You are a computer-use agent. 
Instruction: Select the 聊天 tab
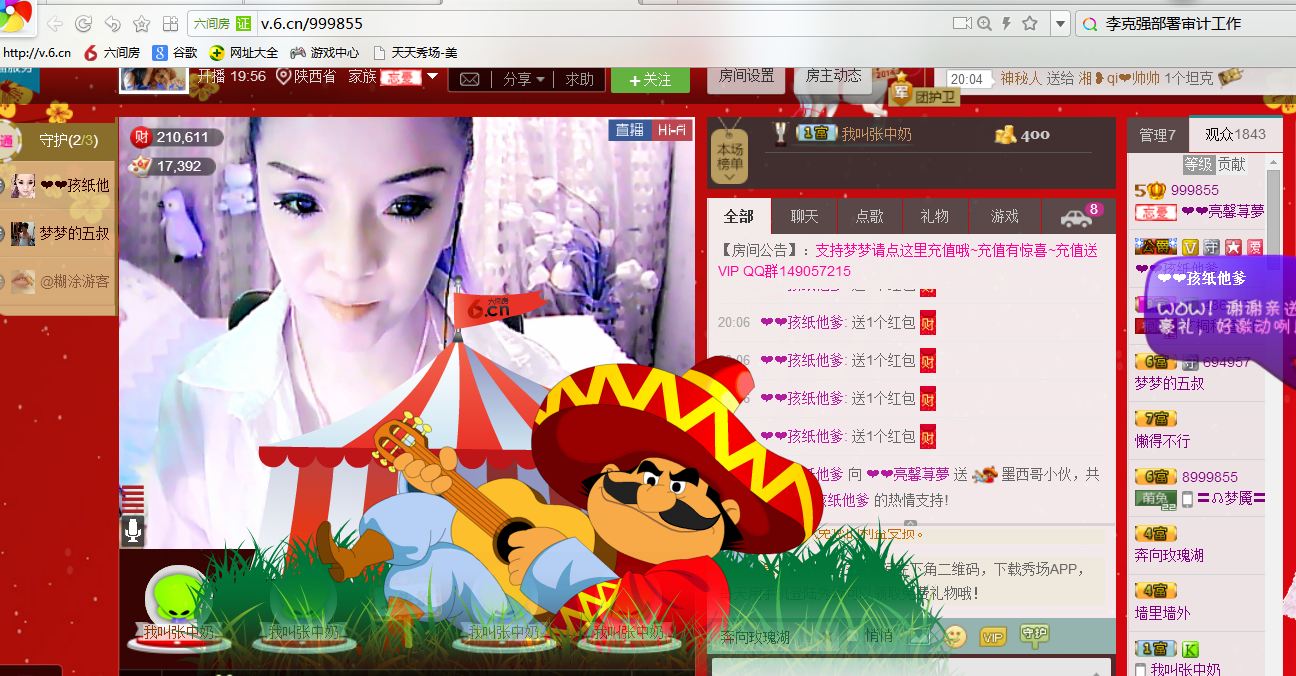click(805, 216)
